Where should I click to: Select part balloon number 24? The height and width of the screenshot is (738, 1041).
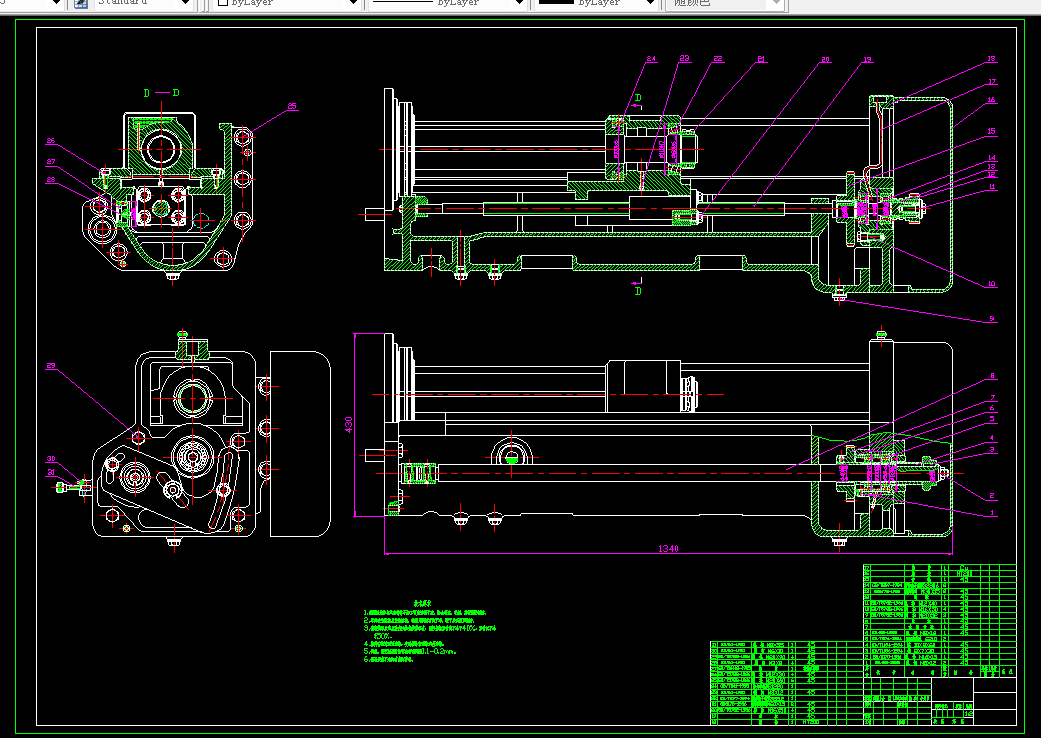pos(651,60)
